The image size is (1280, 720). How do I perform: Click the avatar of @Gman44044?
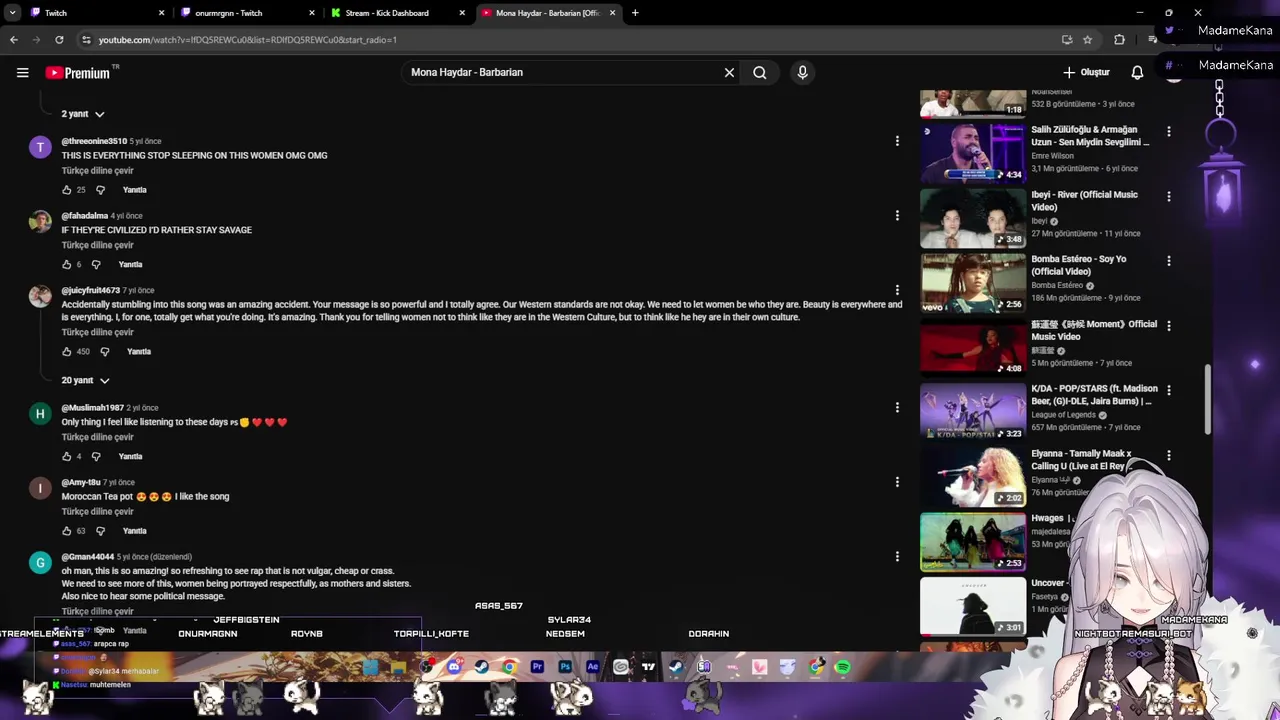(40, 563)
